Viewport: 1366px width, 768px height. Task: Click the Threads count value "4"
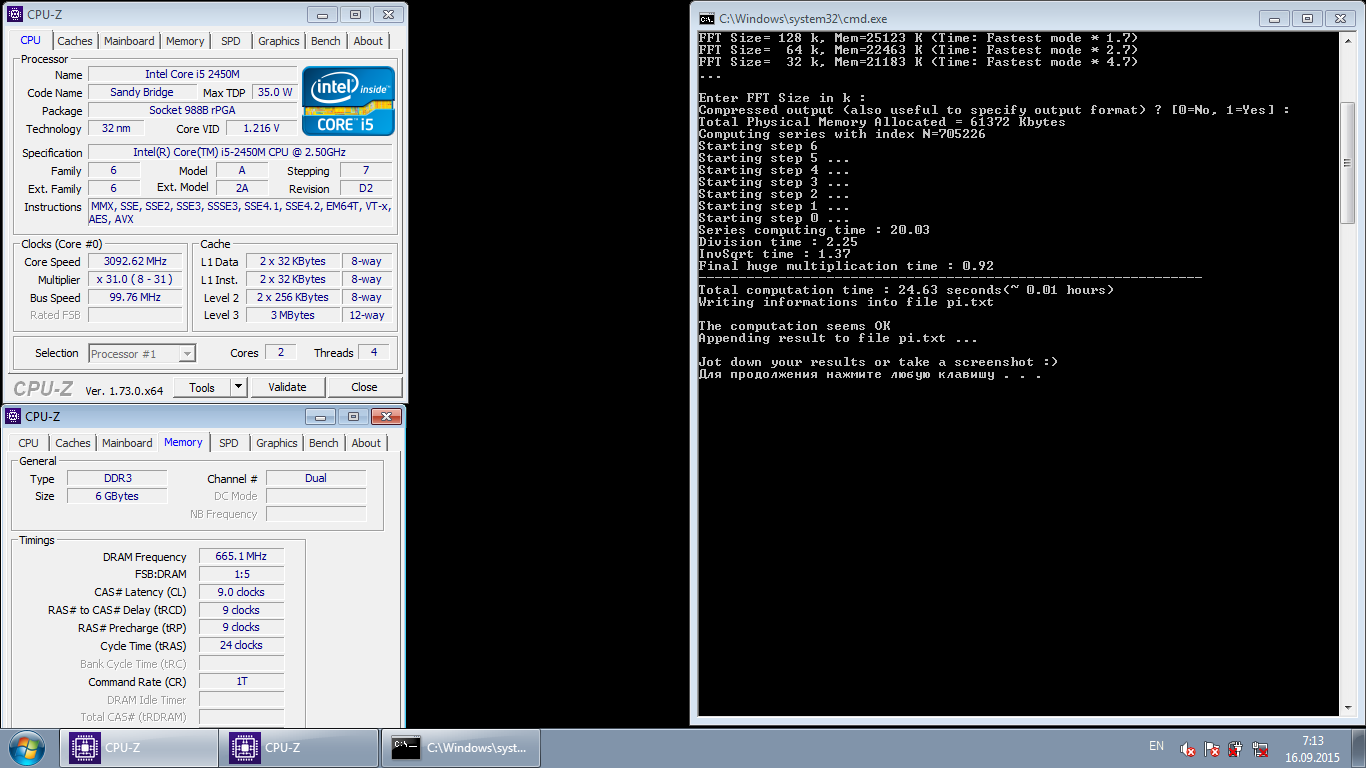pos(374,353)
